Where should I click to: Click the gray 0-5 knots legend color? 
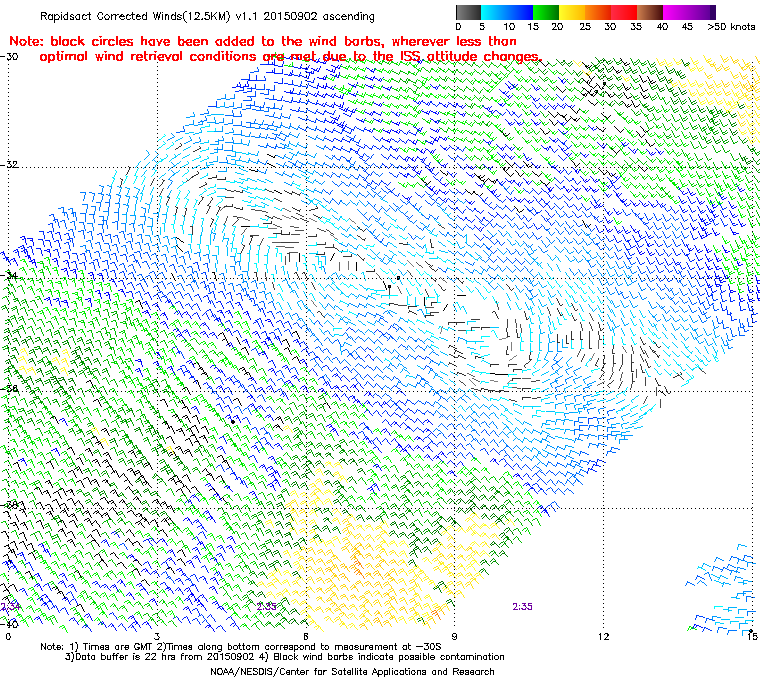[468, 12]
